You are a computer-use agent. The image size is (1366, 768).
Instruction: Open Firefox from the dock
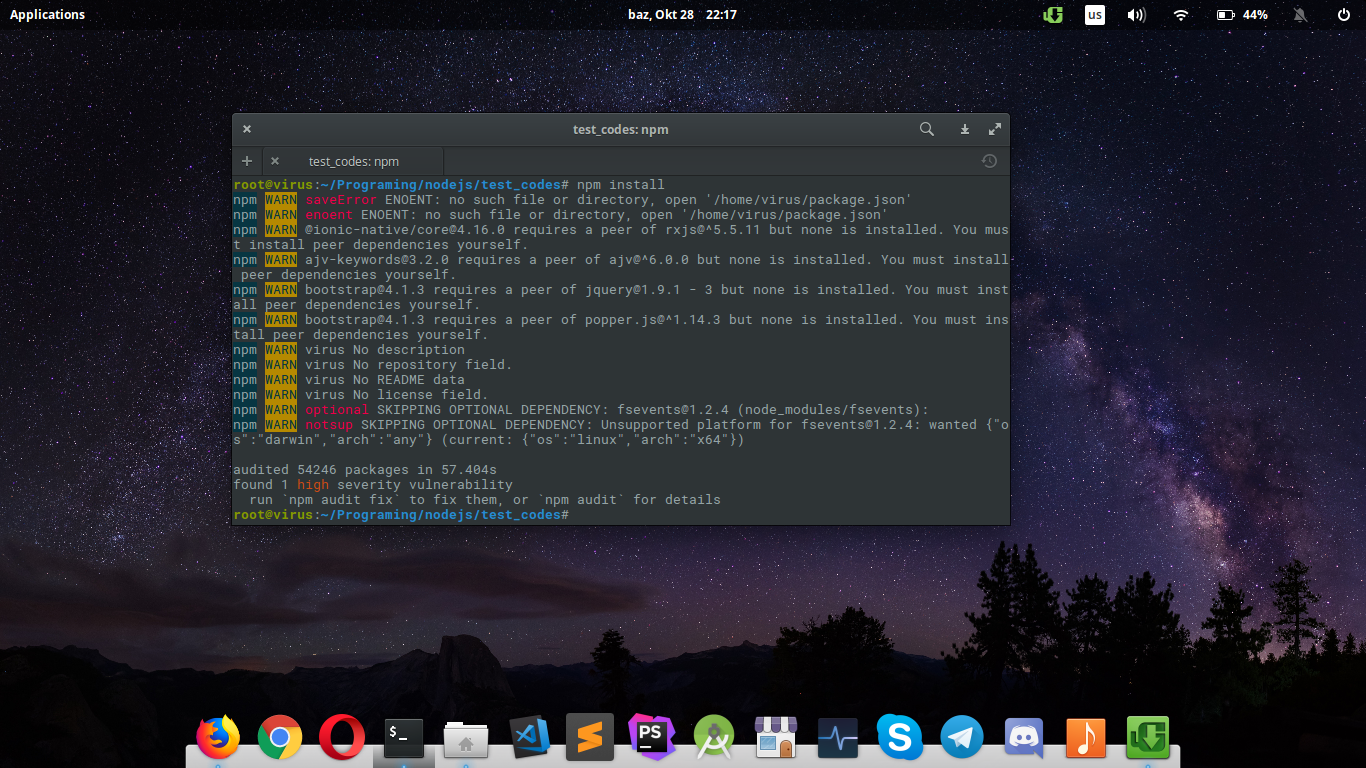pos(218,738)
